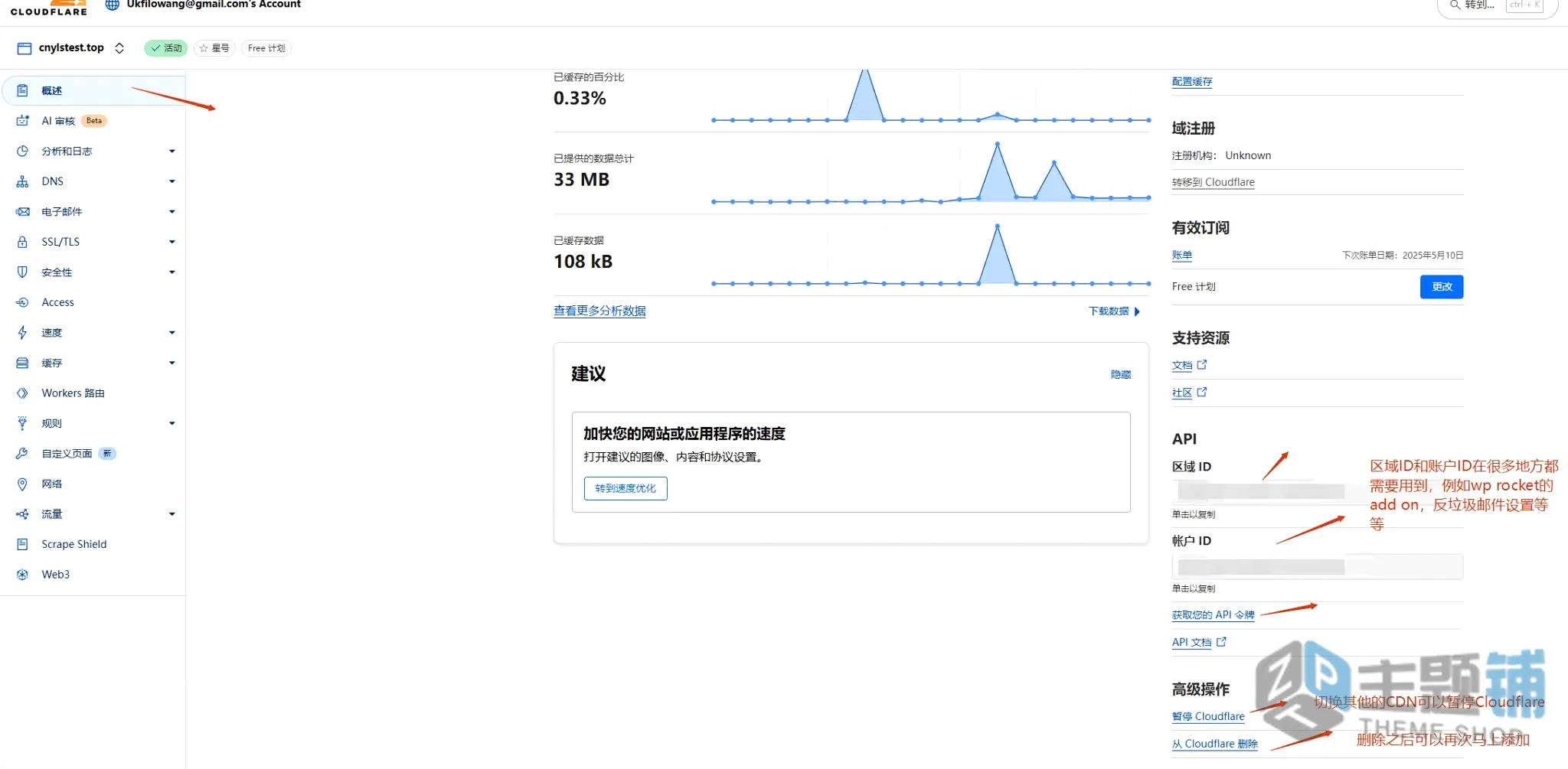Click the 自定义页面 wrench icon
The width and height of the screenshot is (1568, 769).
pos(22,454)
